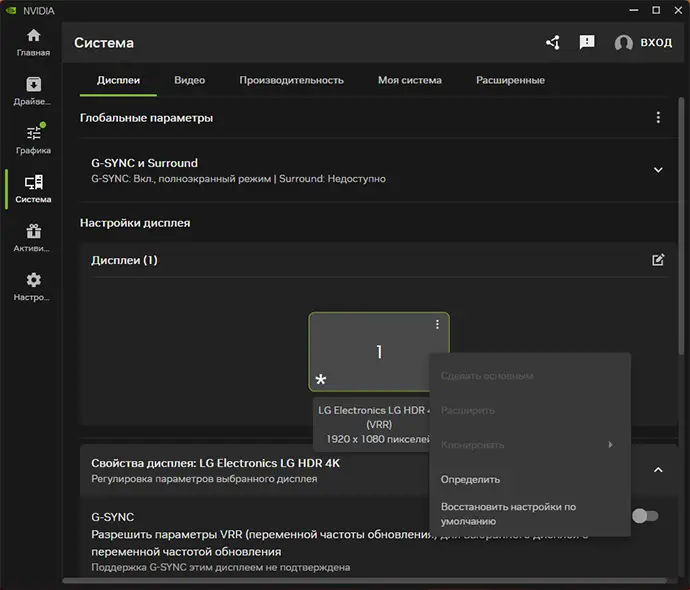Viewport: 690px width, 590px height.
Task: Toggle the G-SYNC switch
Action: (645, 516)
